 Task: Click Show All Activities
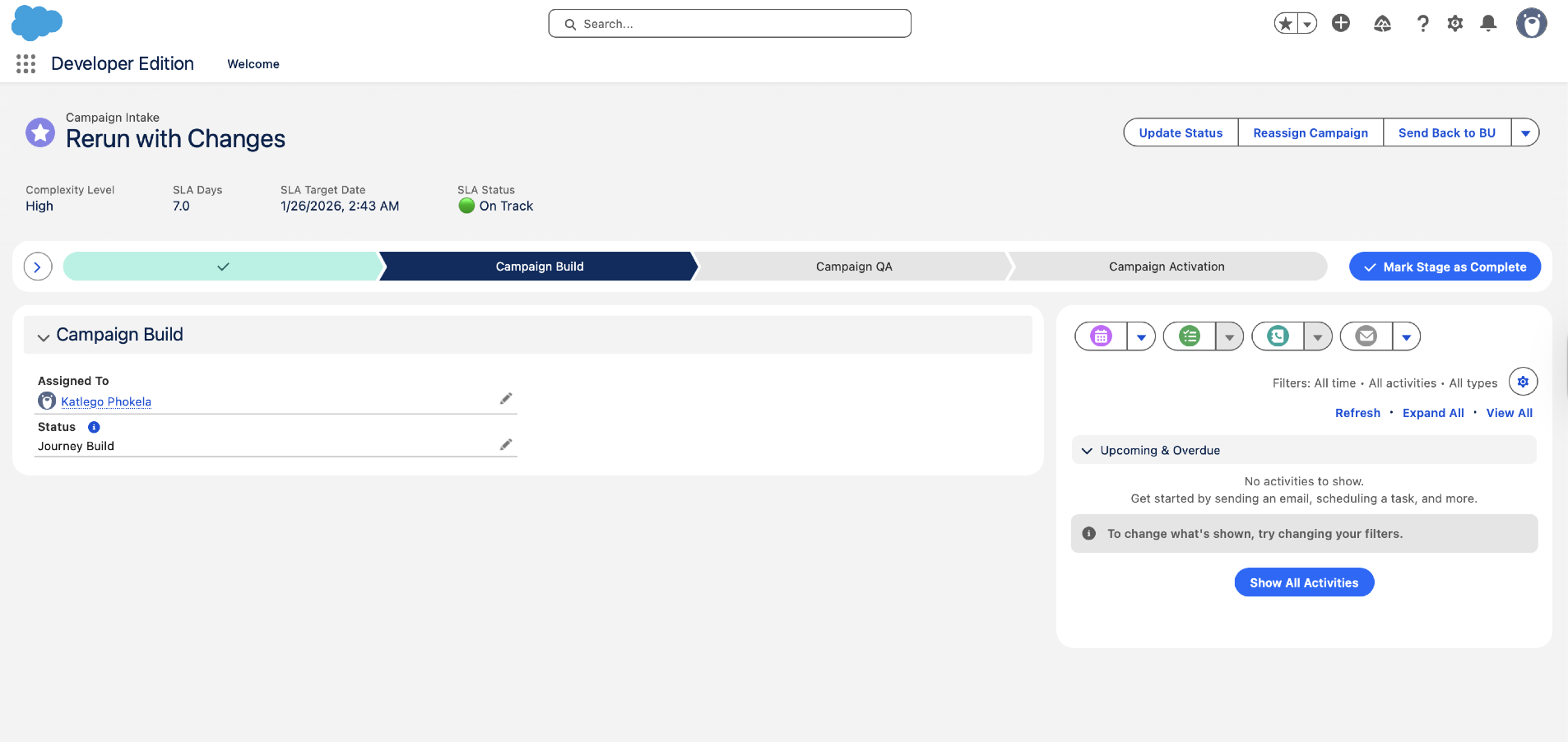click(1304, 582)
